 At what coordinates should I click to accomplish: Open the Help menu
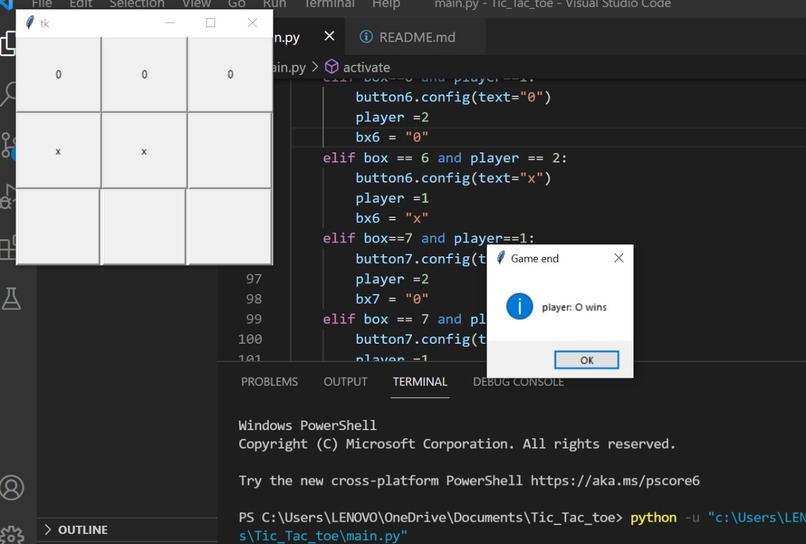tap(386, 4)
